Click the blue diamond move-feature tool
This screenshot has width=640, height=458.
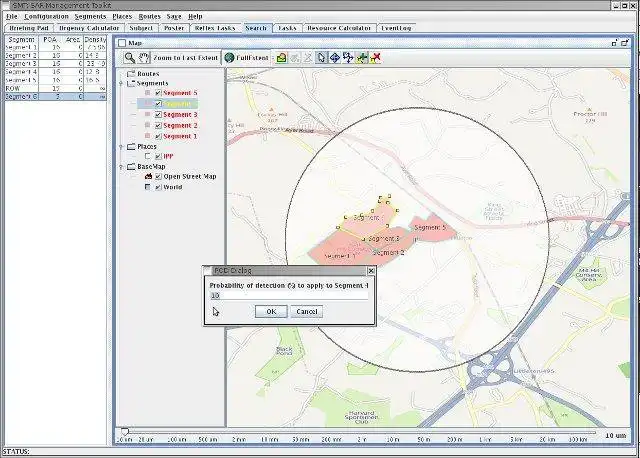[x=335, y=58]
